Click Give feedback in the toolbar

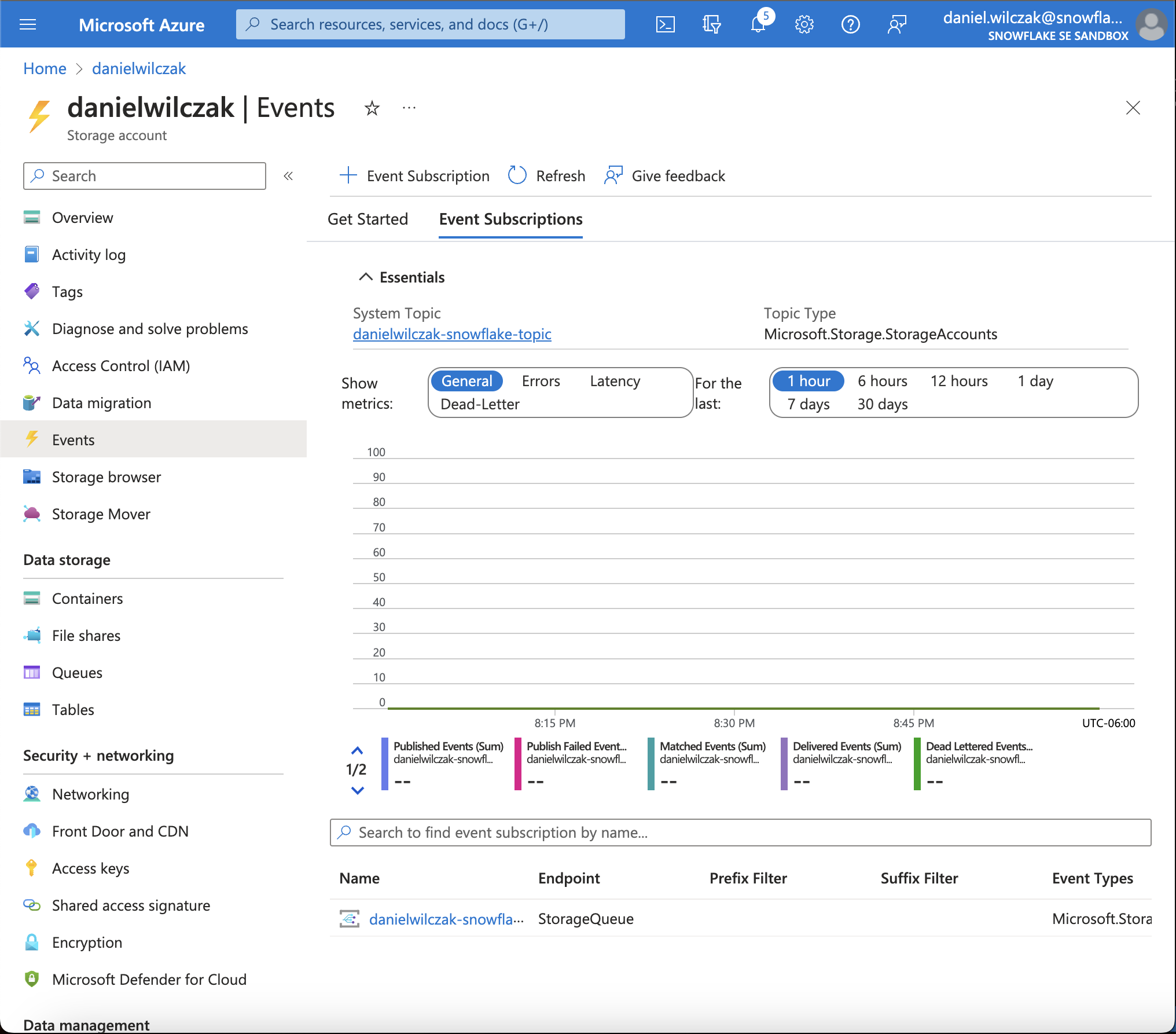pyautogui.click(x=664, y=176)
